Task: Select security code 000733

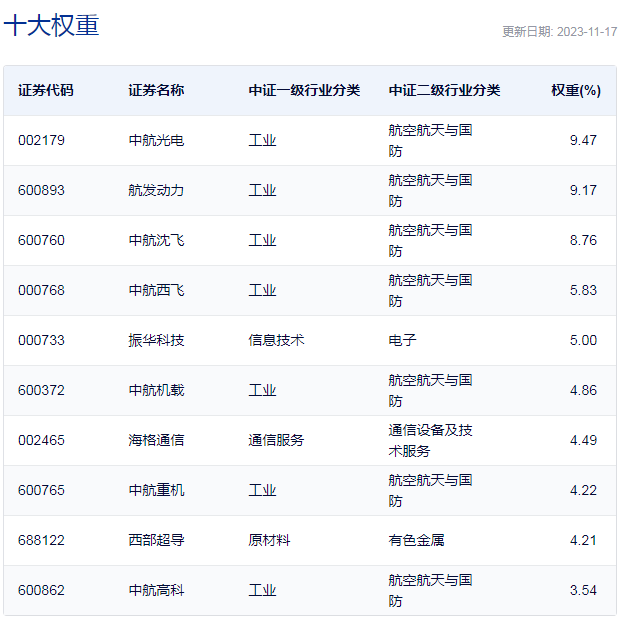Action: [41, 340]
